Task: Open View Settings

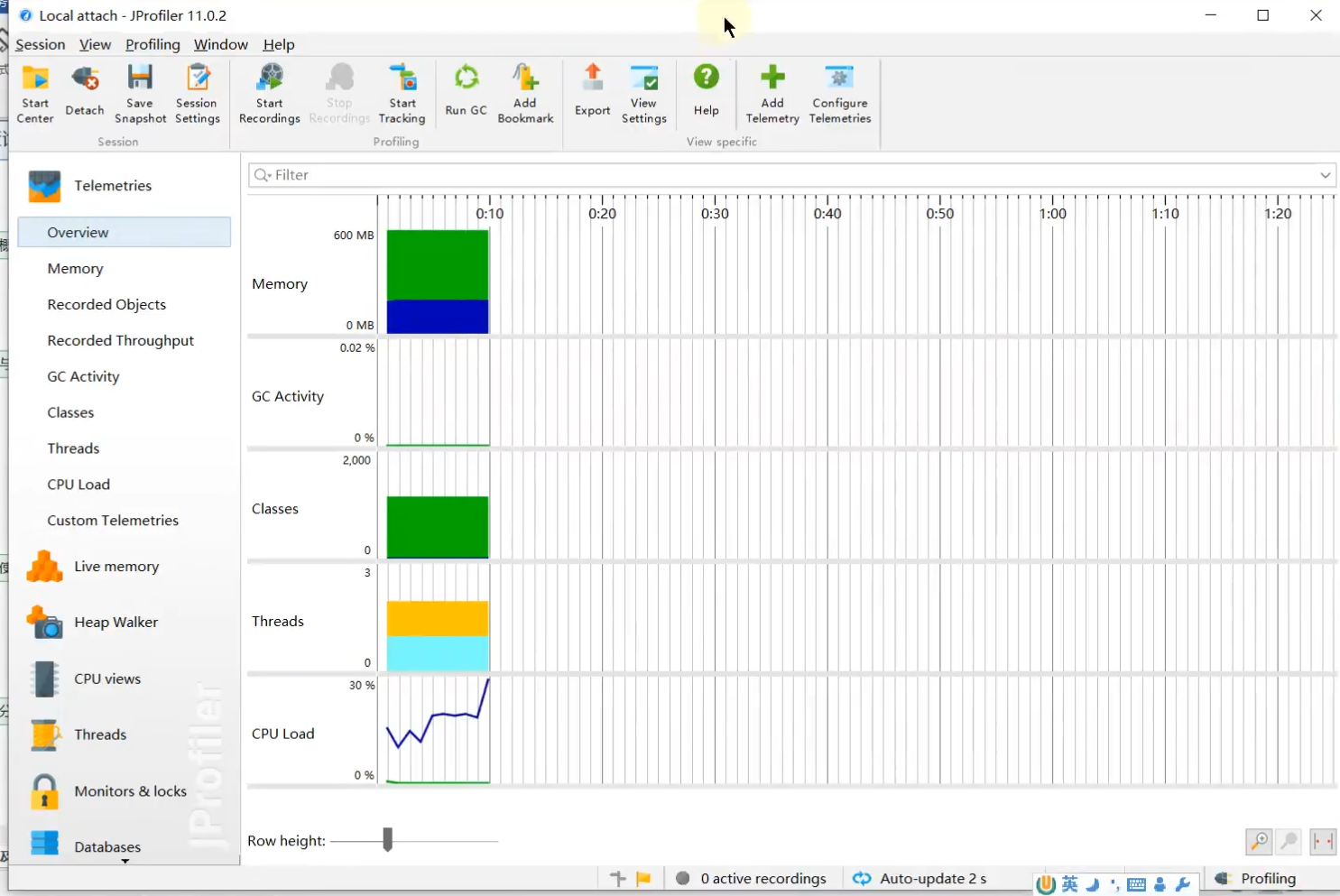Action: pyautogui.click(x=644, y=94)
